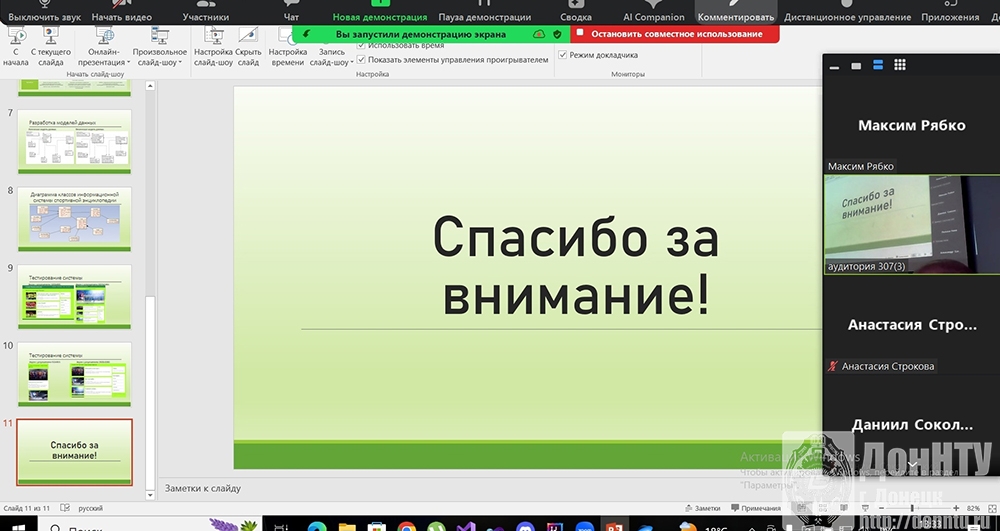Click the slide title Спасибо за внимание!

576,265
